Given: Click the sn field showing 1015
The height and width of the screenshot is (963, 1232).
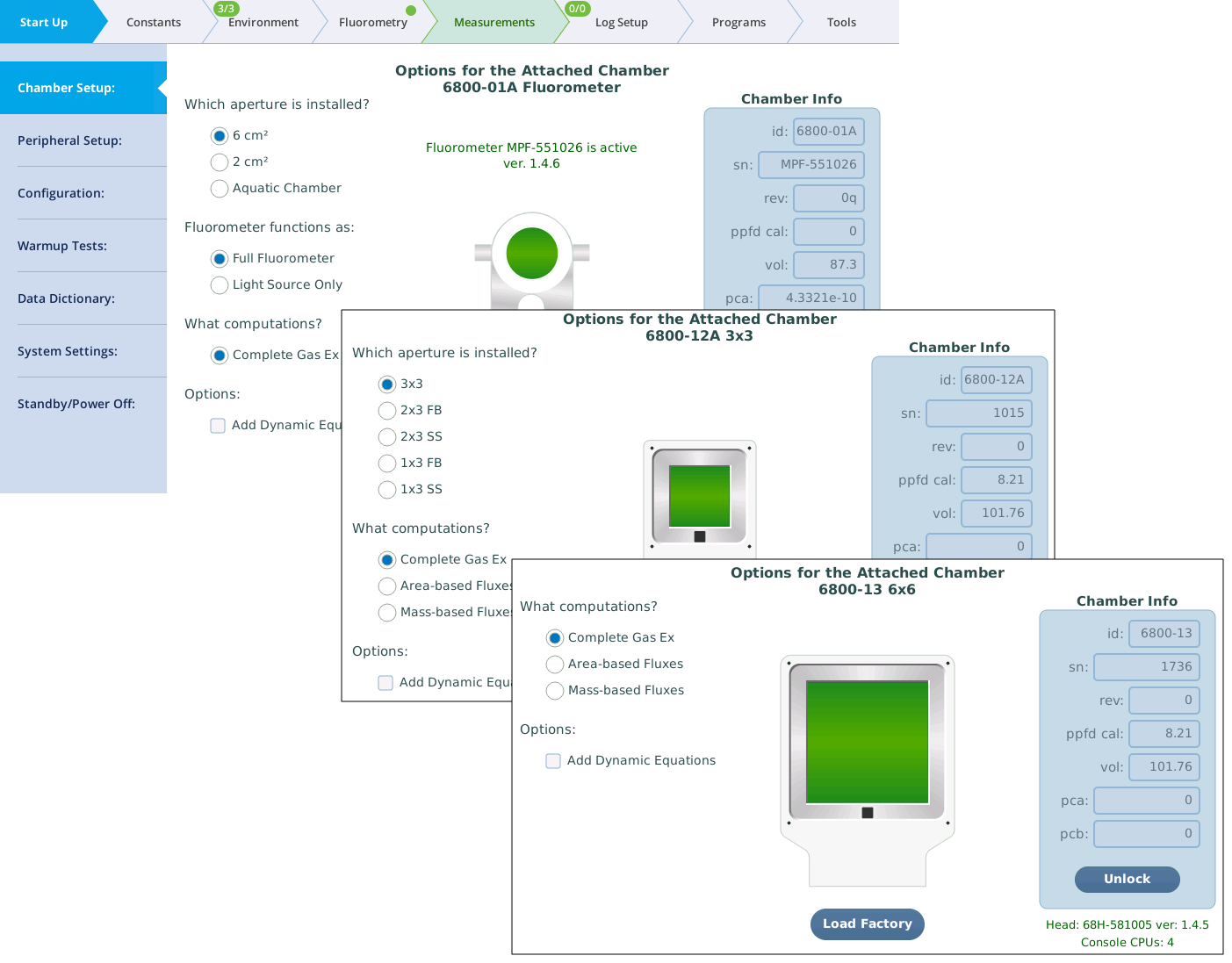Looking at the screenshot, I should click(x=979, y=413).
